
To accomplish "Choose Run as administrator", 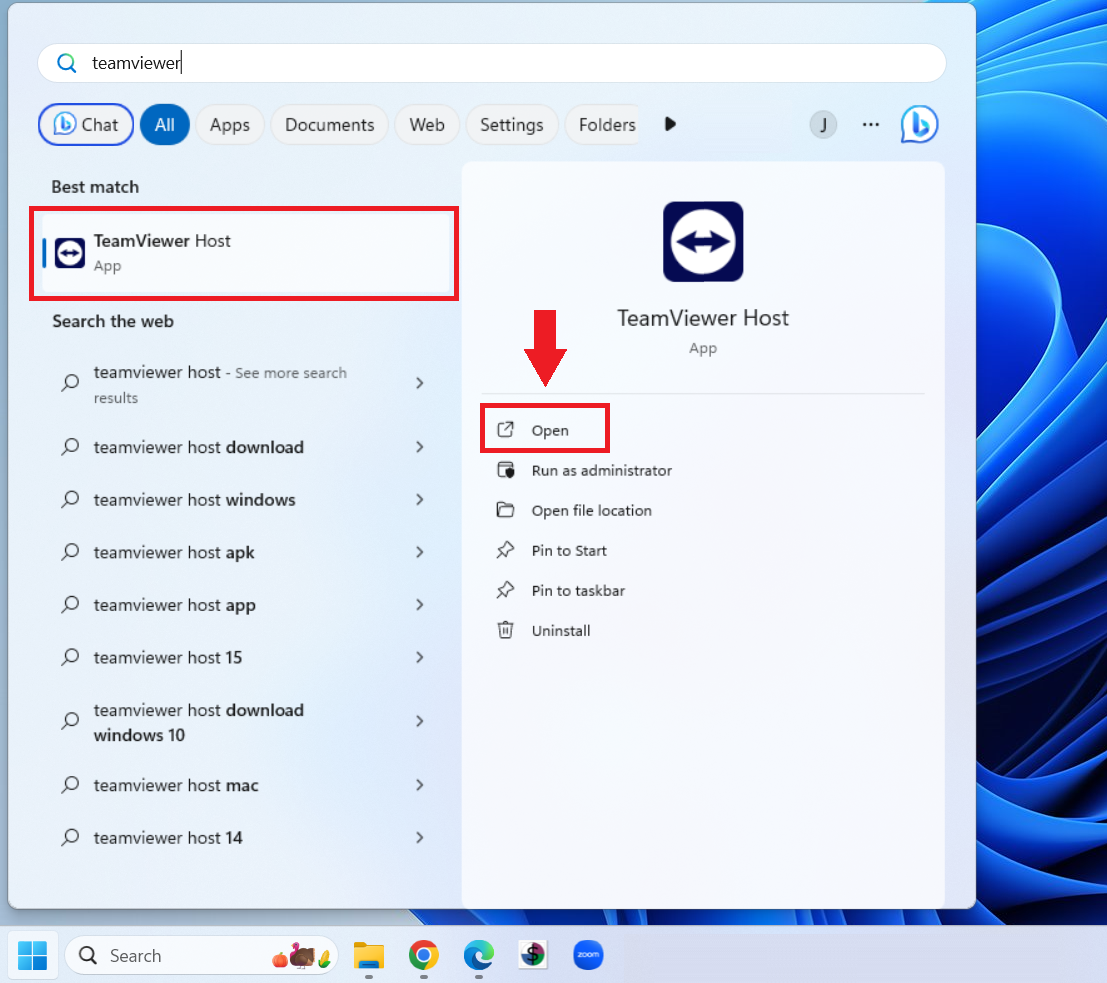I will (602, 470).
